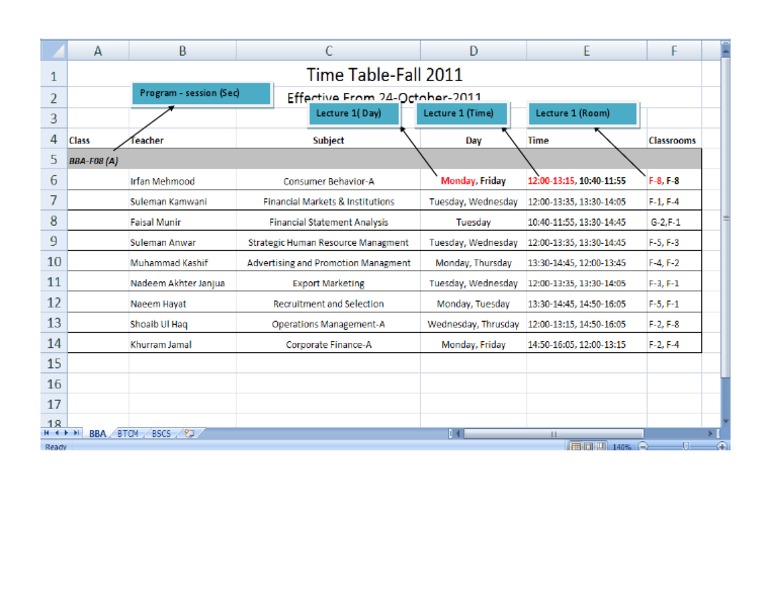Select the Monday, Friday cell in row 6
The height and width of the screenshot is (594, 768).
473,181
